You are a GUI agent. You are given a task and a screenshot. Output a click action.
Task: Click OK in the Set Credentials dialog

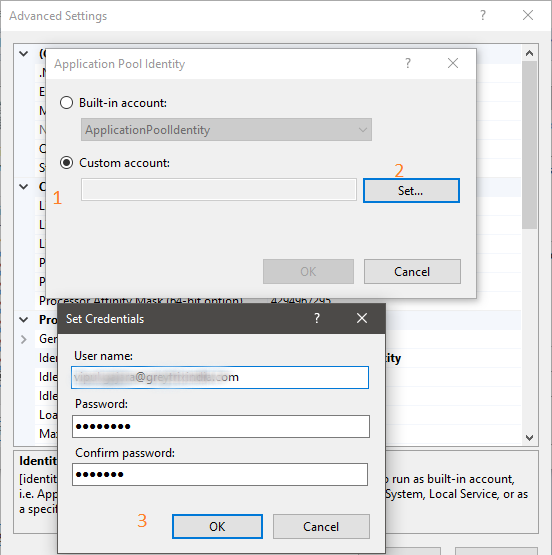coord(217,527)
